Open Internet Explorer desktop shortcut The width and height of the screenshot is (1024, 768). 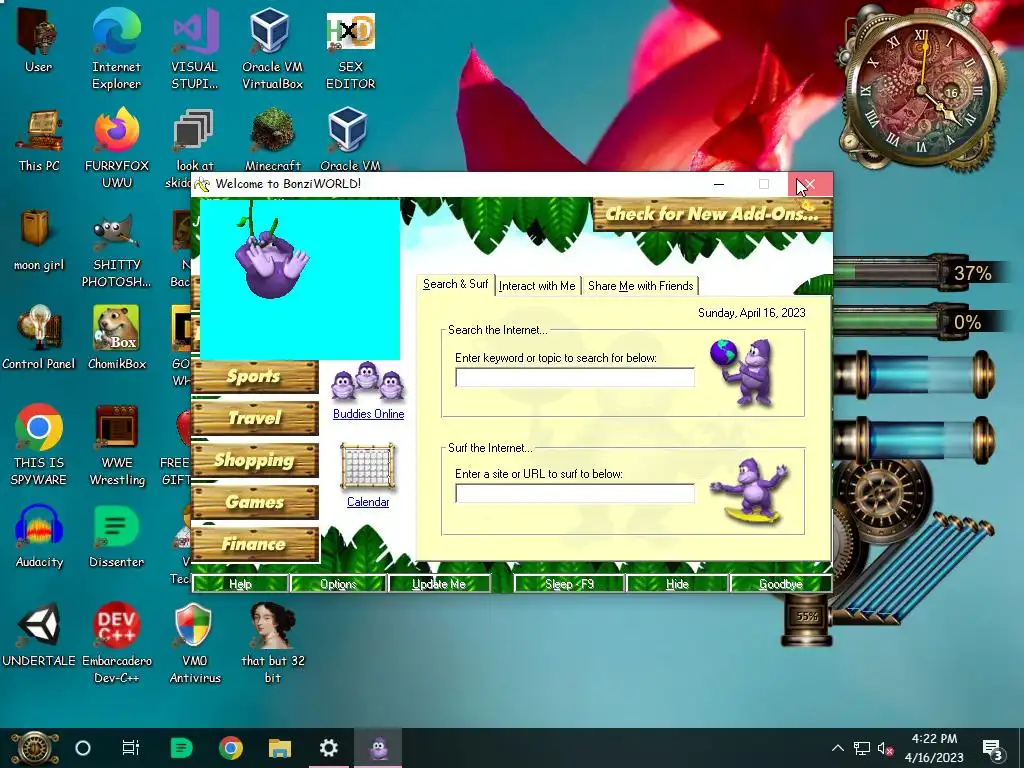coord(116,49)
